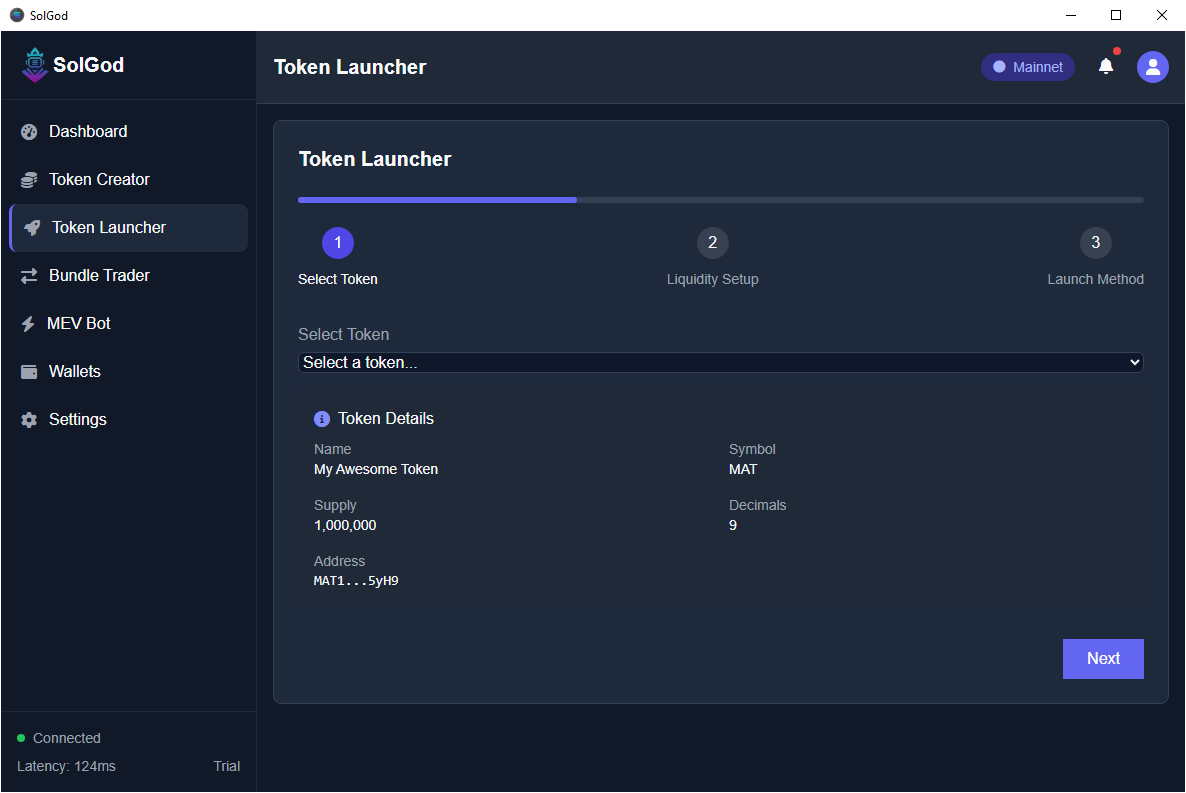
Task: Open the notifications bell
Action: pos(1106,66)
